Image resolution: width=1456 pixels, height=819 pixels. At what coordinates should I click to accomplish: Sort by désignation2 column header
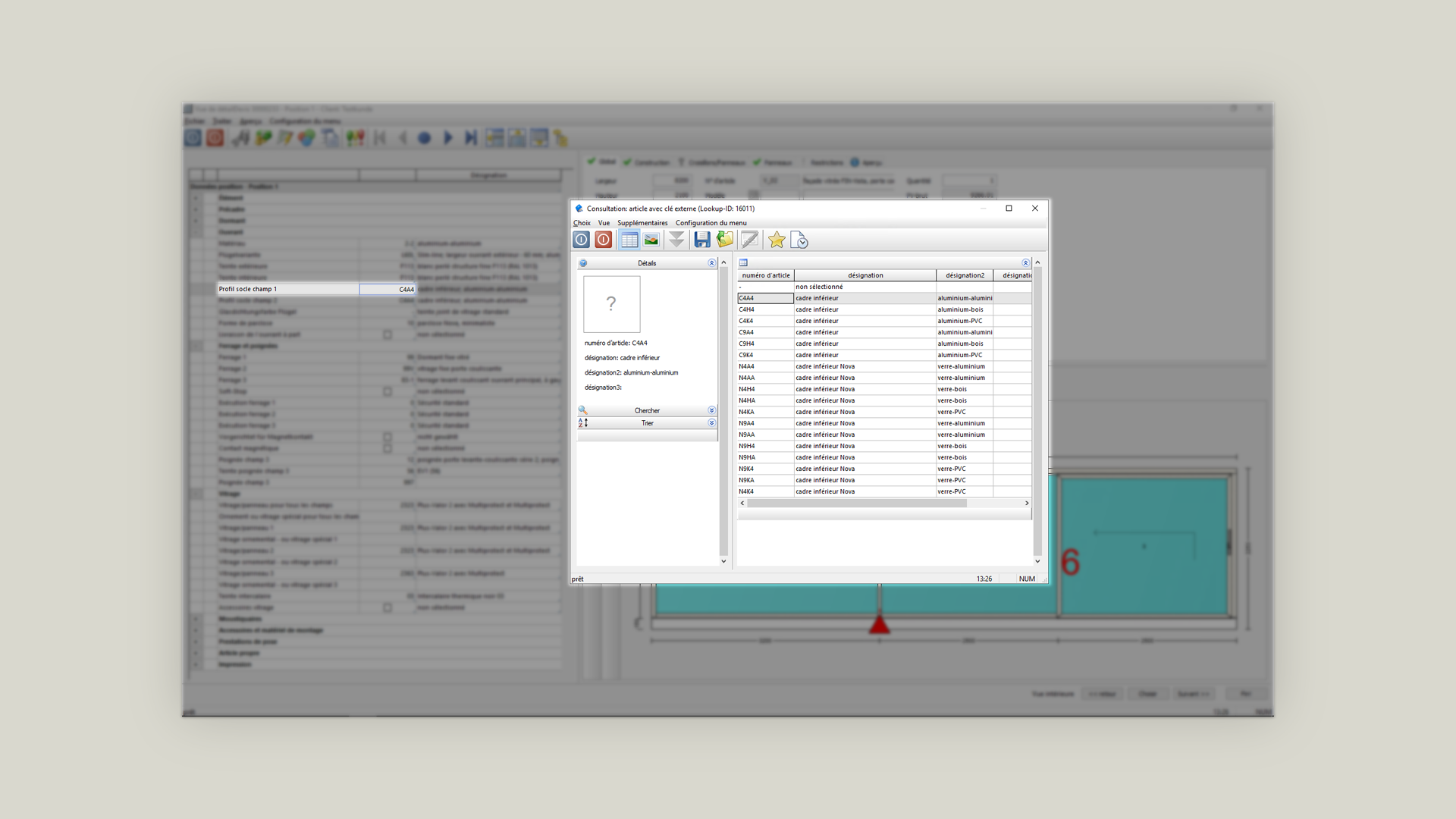[x=965, y=275]
